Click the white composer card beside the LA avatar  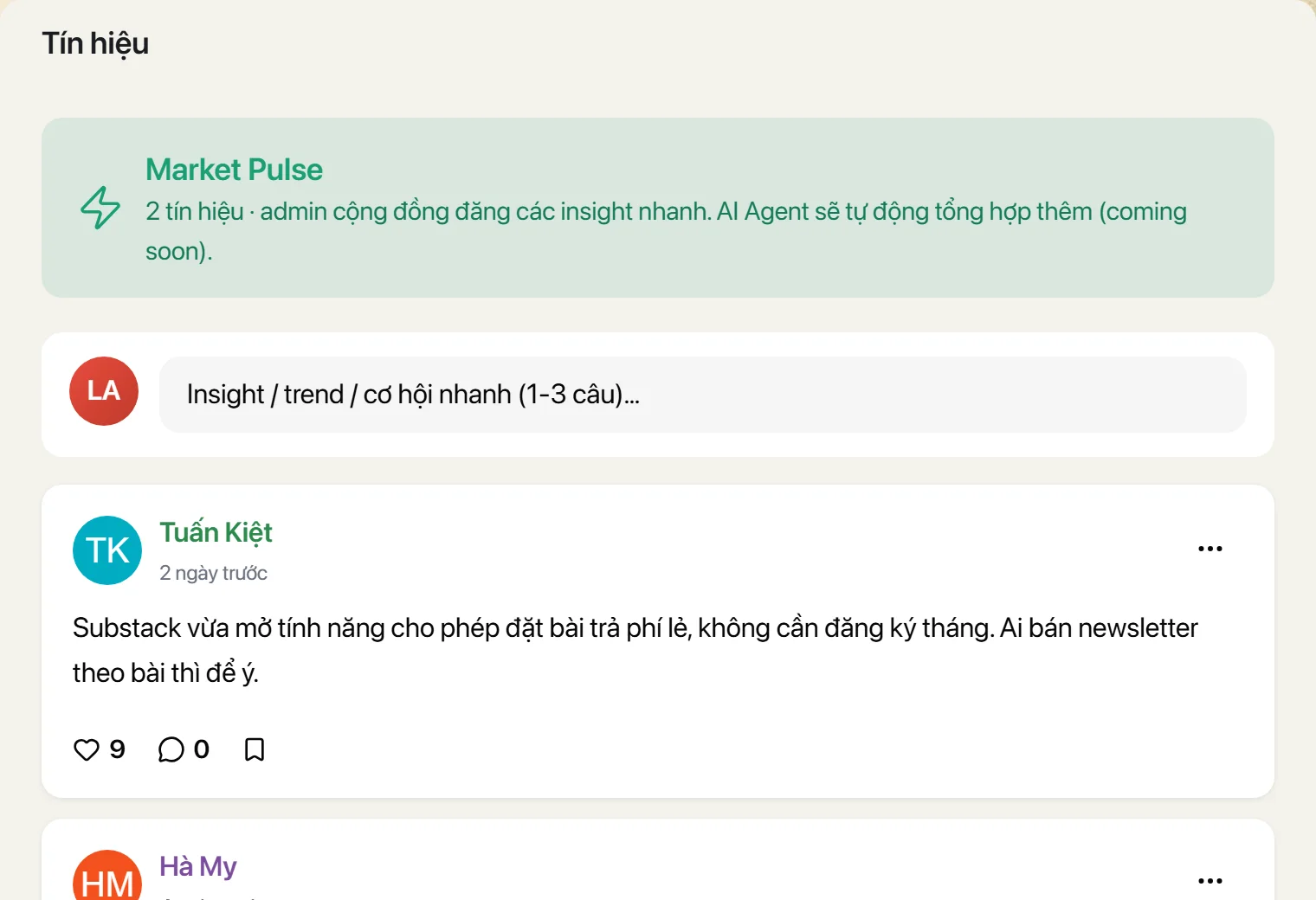(x=658, y=395)
